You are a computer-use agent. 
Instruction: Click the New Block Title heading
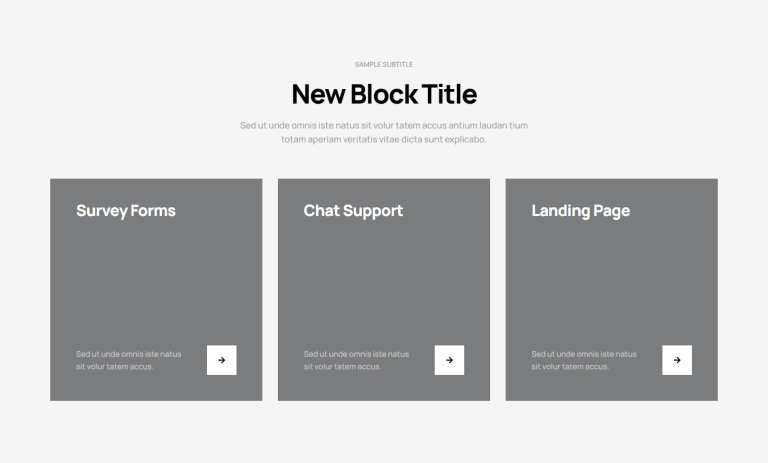(384, 94)
